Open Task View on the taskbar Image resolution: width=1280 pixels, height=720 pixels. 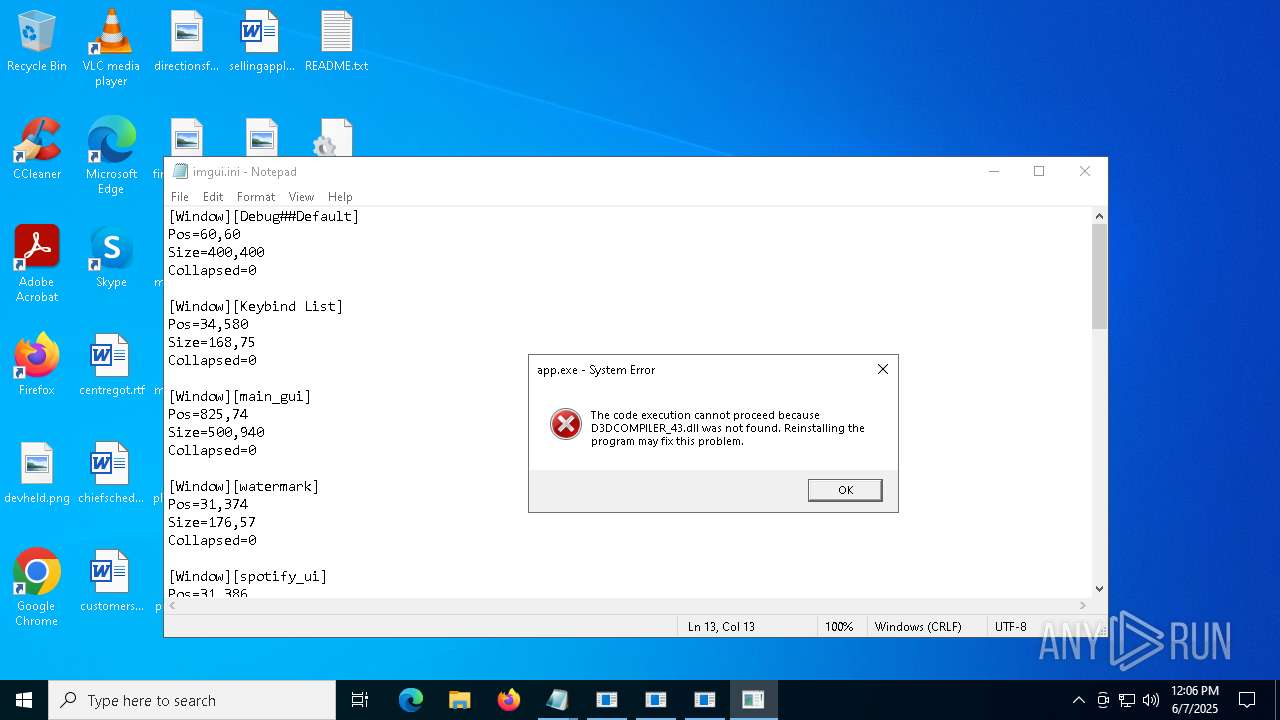[x=360, y=700]
